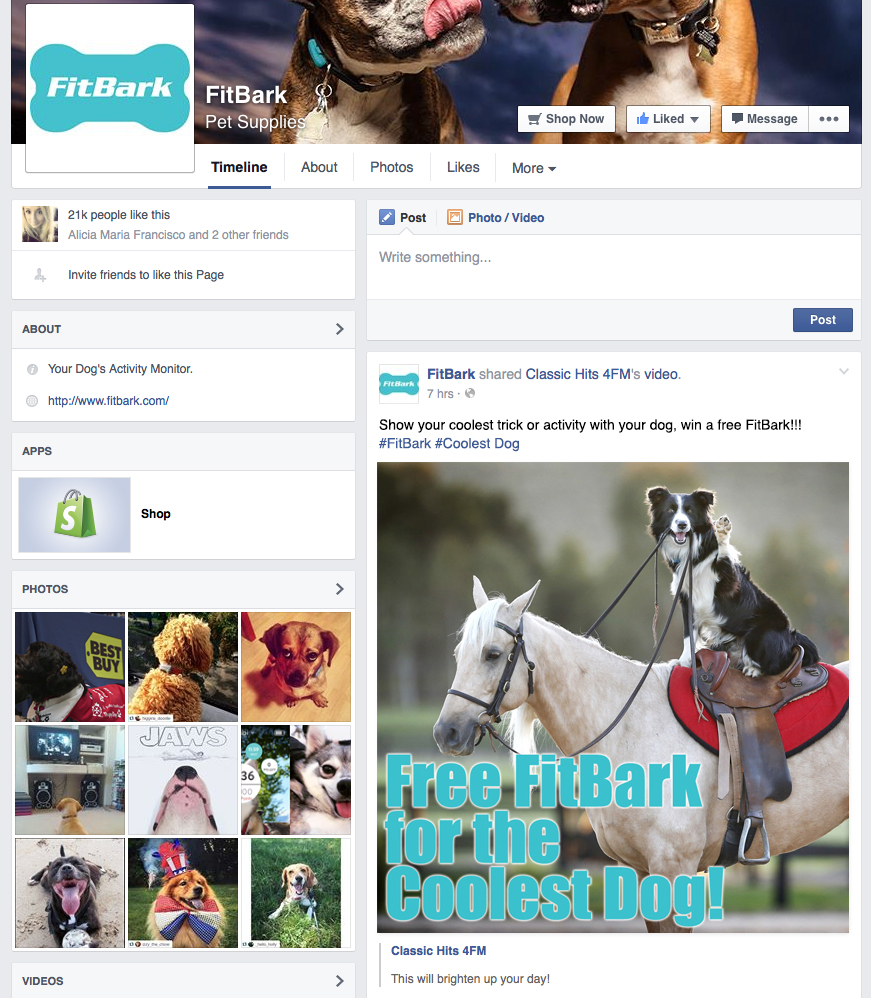The width and height of the screenshot is (871, 998).
Task: Expand the ABOUT section arrow
Action: pos(339,329)
